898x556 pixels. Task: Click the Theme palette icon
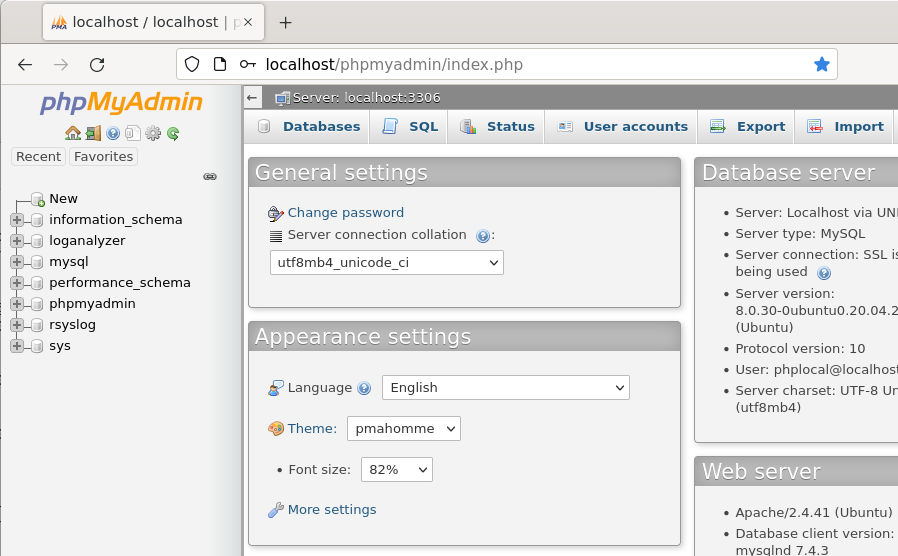click(x=275, y=428)
